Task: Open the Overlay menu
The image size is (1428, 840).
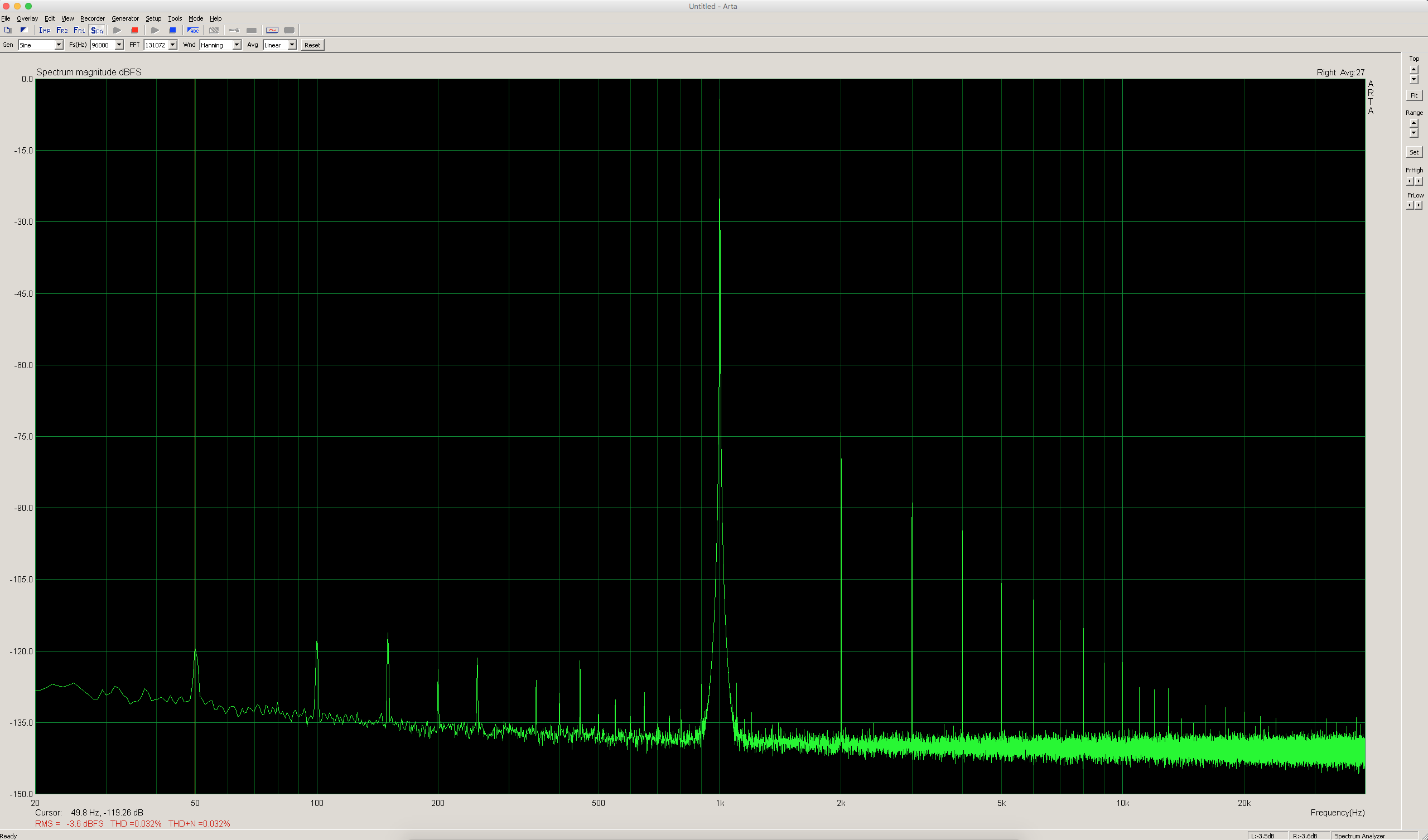Action: (x=27, y=19)
